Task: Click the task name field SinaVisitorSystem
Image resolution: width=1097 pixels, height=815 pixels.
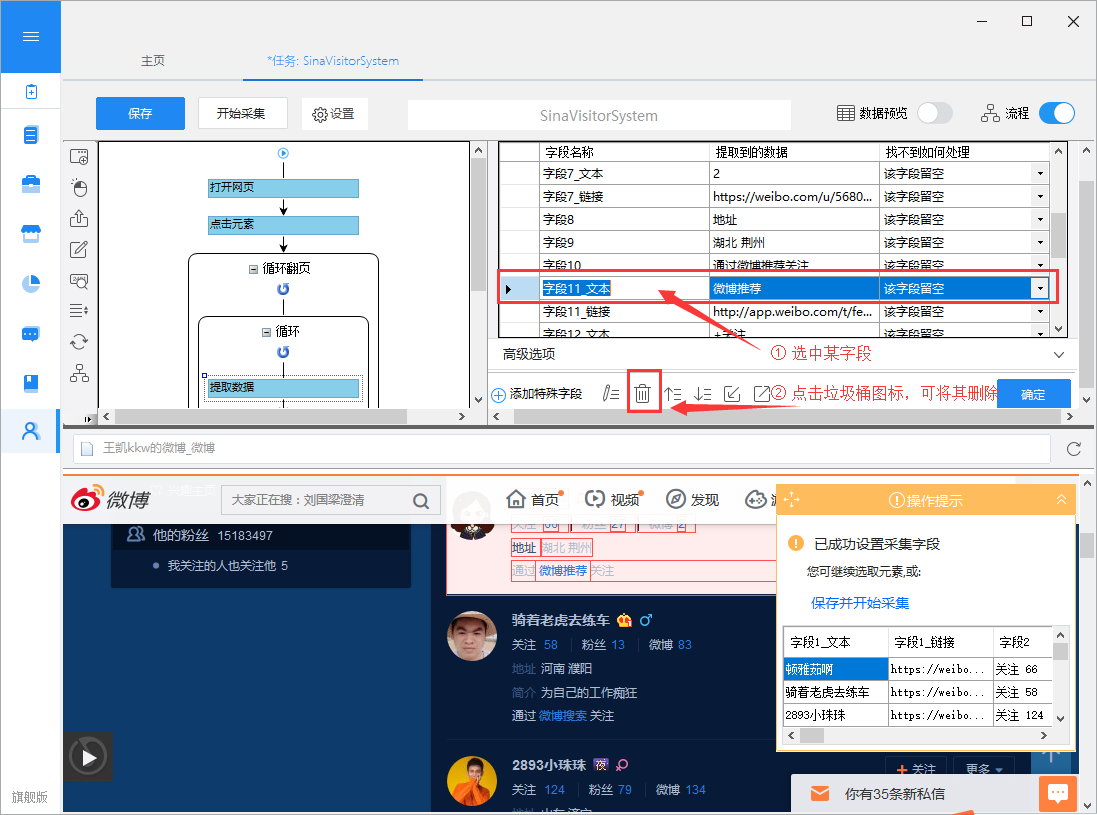Action: pyautogui.click(x=599, y=115)
